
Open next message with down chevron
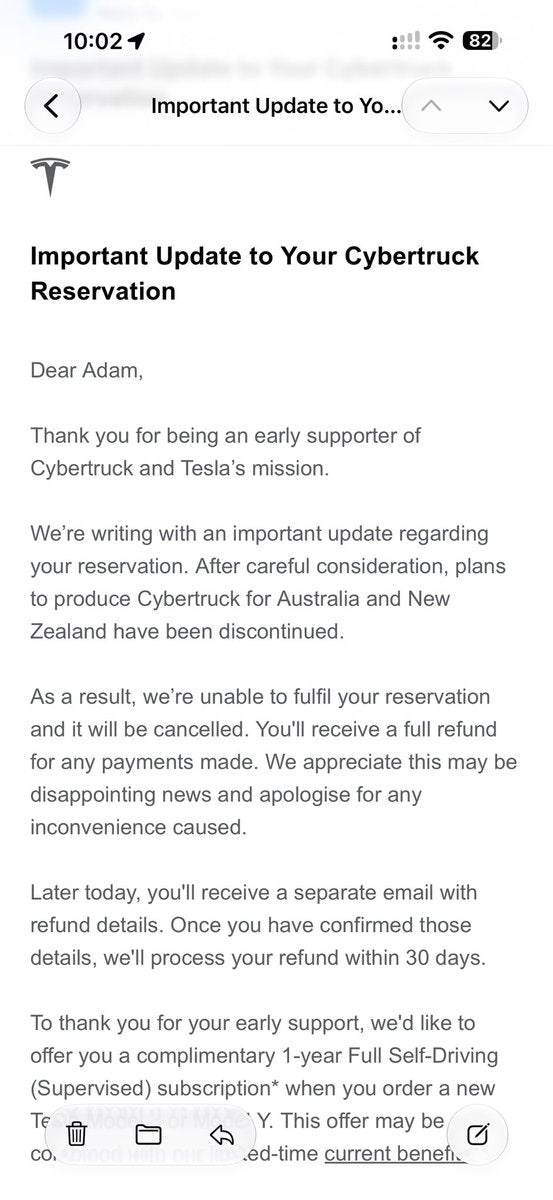499,105
